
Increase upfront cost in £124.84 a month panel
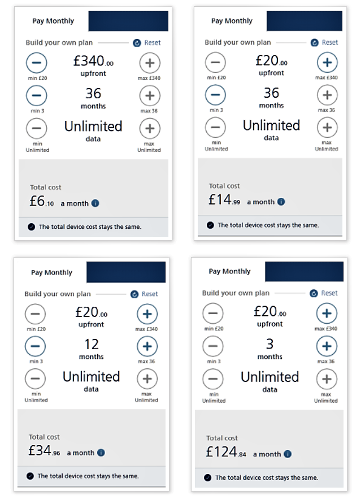327,313
